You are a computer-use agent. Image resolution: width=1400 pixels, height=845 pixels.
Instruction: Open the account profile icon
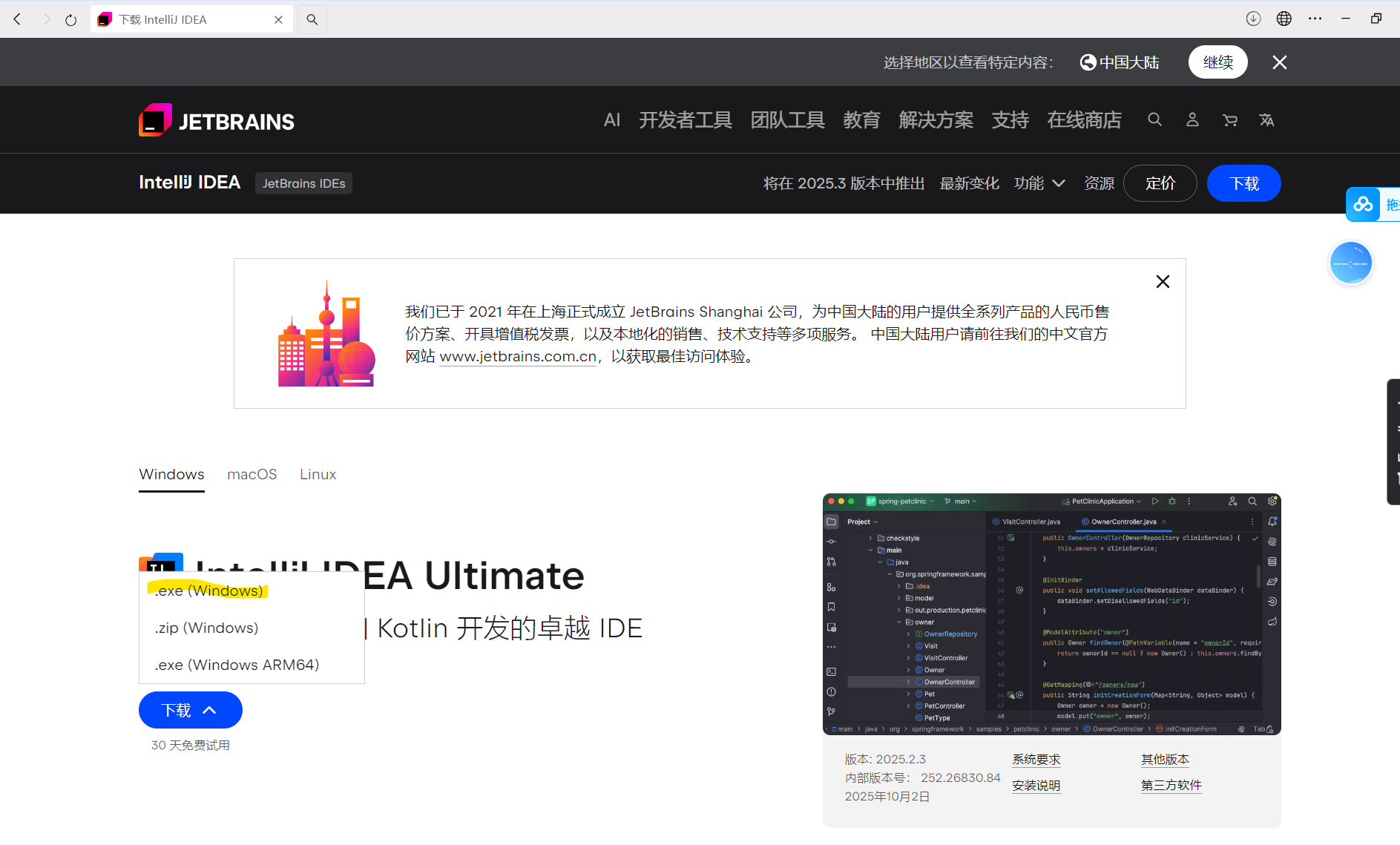tap(1192, 119)
